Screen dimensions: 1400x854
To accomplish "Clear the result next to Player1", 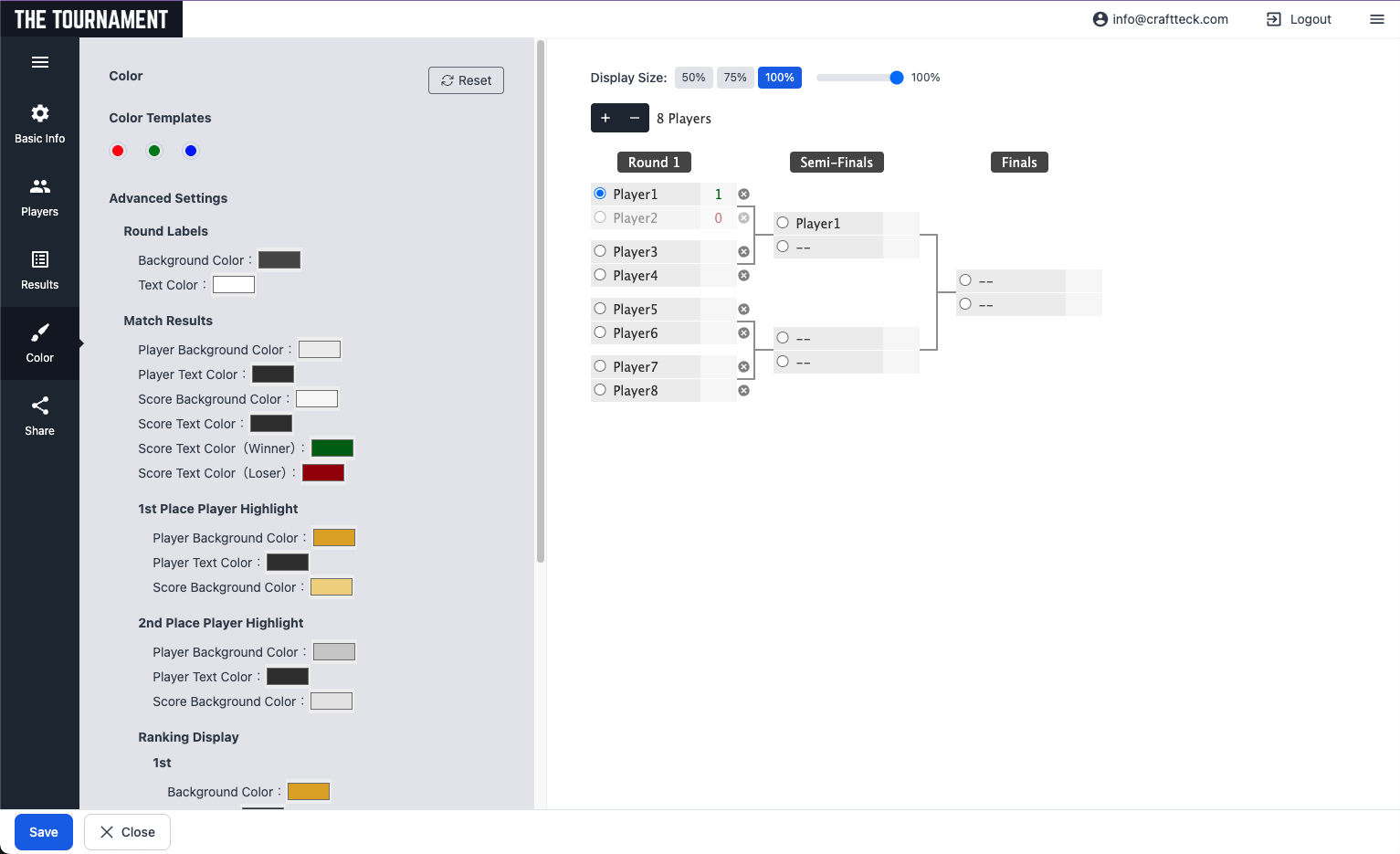I will 744,195.
